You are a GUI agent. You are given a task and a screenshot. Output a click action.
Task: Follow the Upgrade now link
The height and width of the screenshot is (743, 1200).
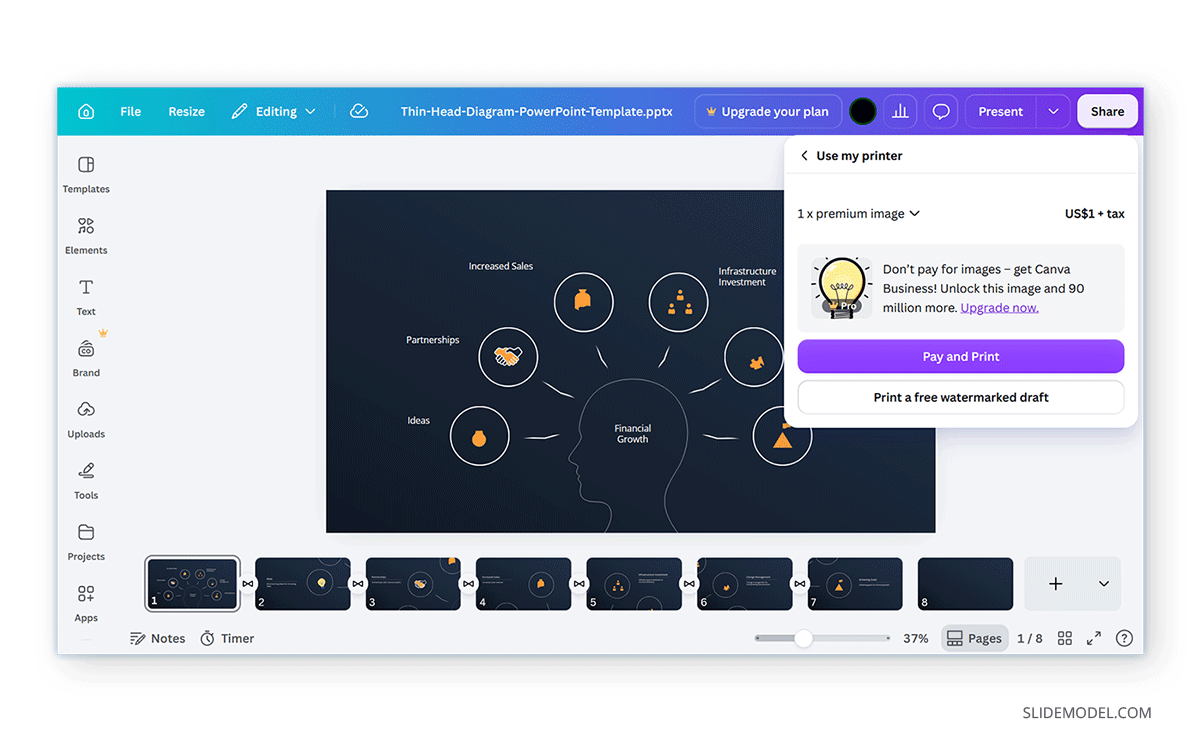pyautogui.click(x=999, y=308)
